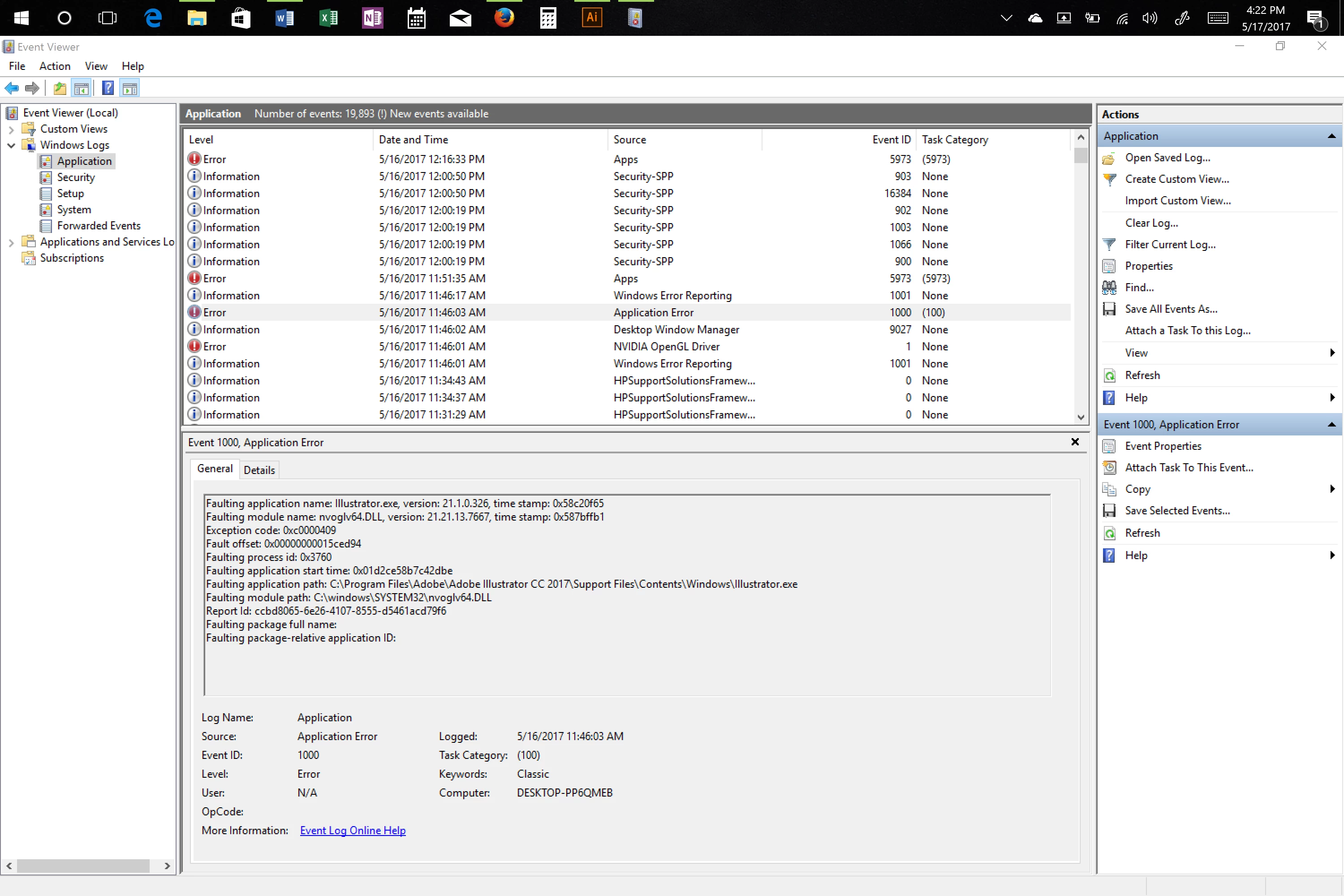Click the Forward arrow toolbar icon

pos(33,88)
